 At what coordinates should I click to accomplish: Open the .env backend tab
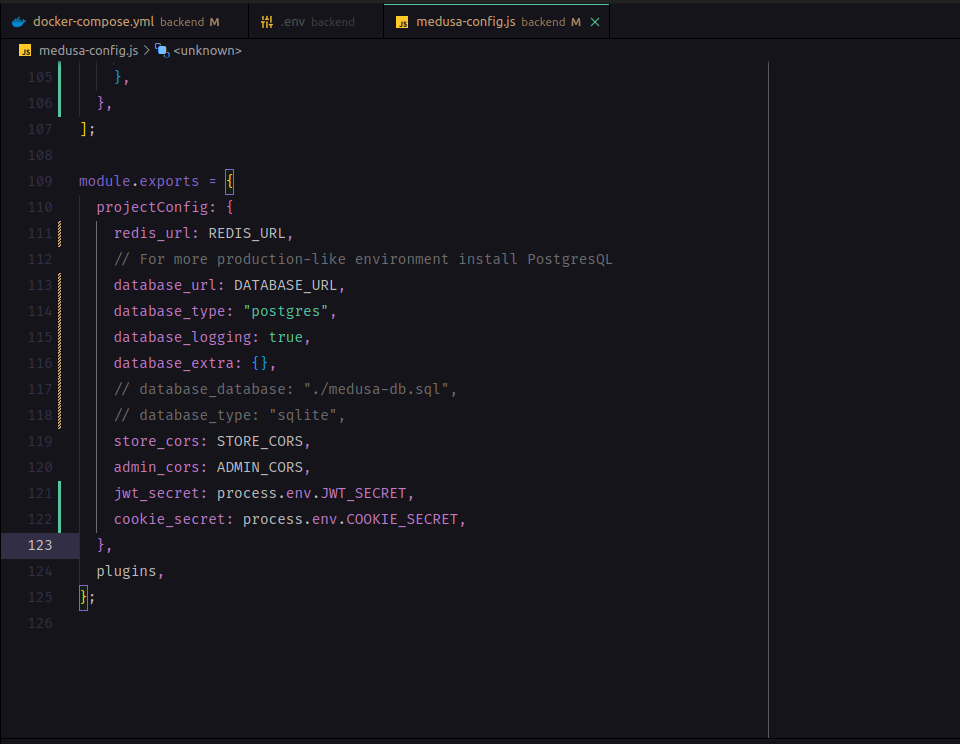click(316, 21)
